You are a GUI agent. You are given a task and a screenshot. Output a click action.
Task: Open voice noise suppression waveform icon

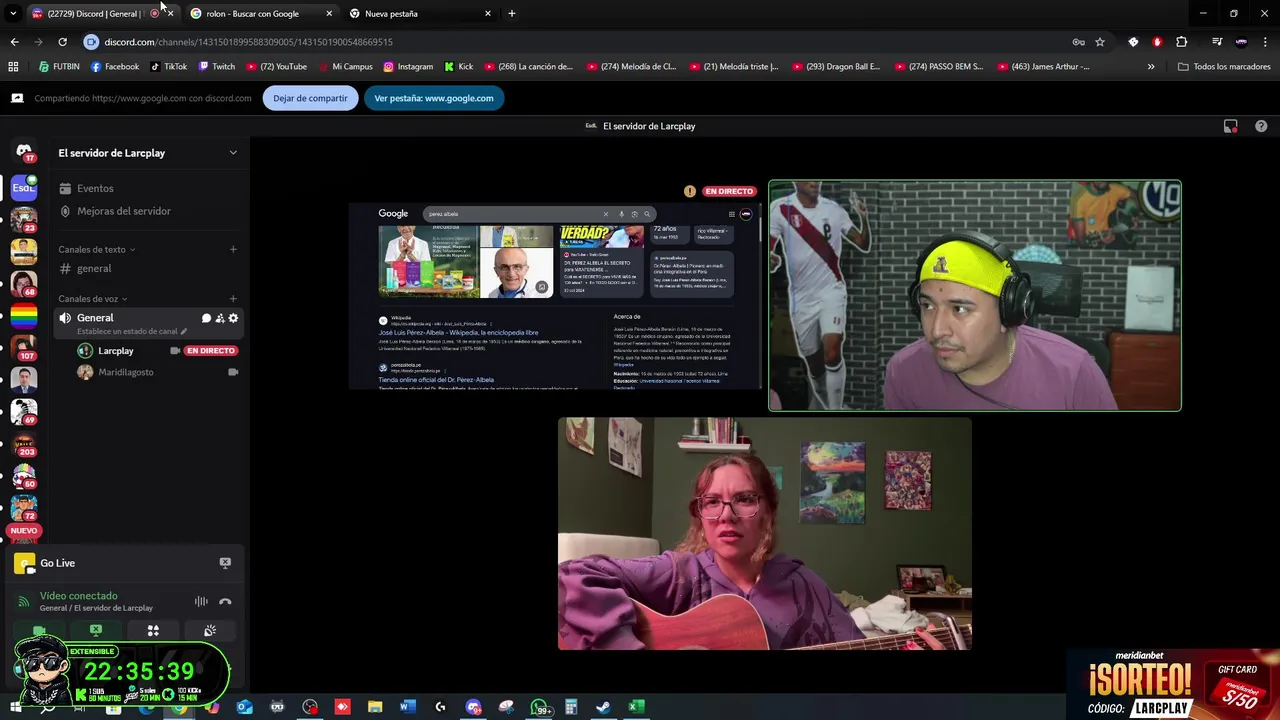201,601
